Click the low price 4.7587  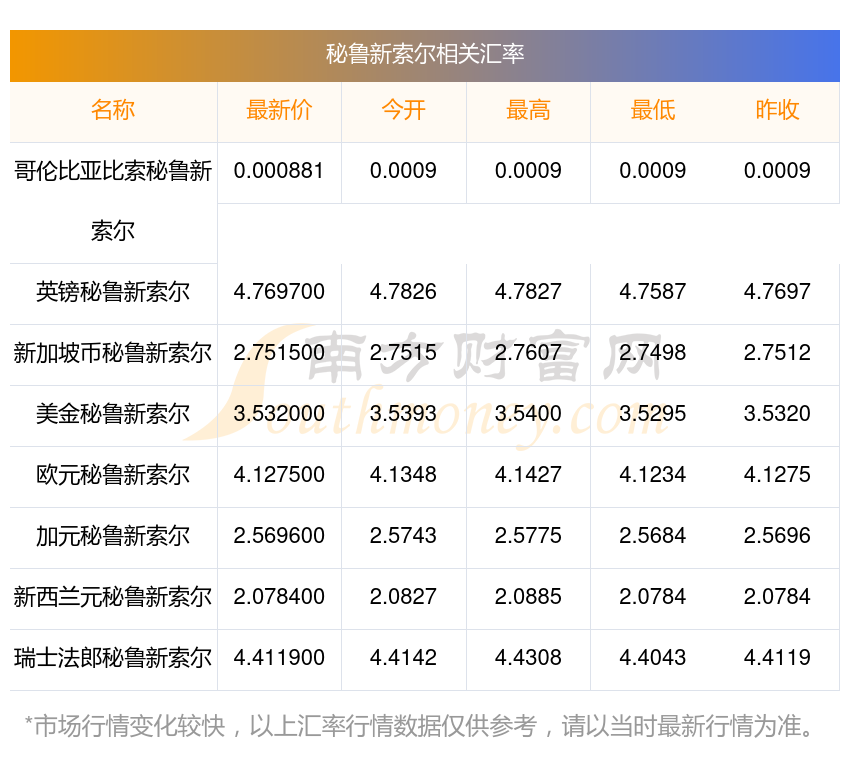tap(653, 292)
